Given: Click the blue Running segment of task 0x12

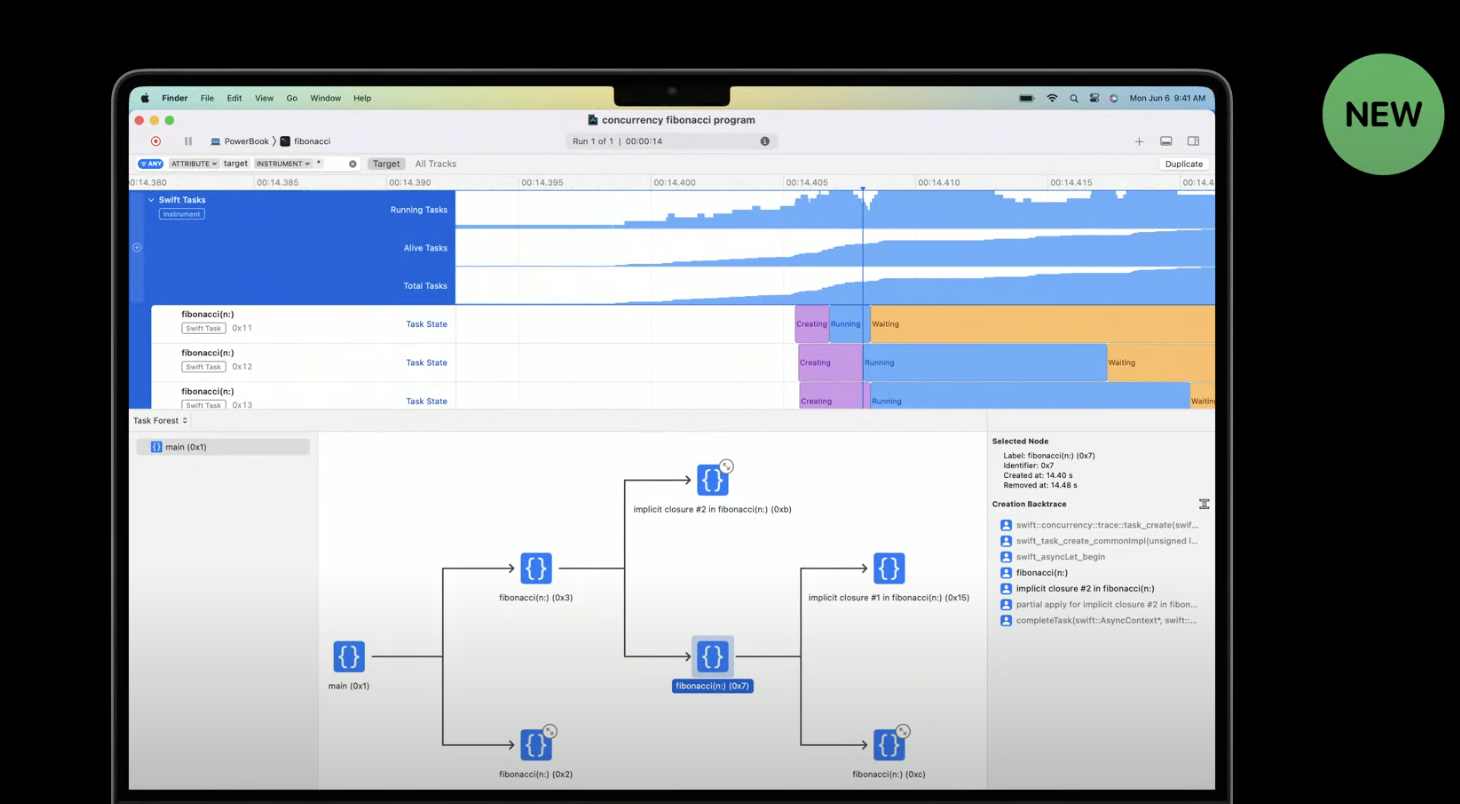Looking at the screenshot, I should point(985,362).
